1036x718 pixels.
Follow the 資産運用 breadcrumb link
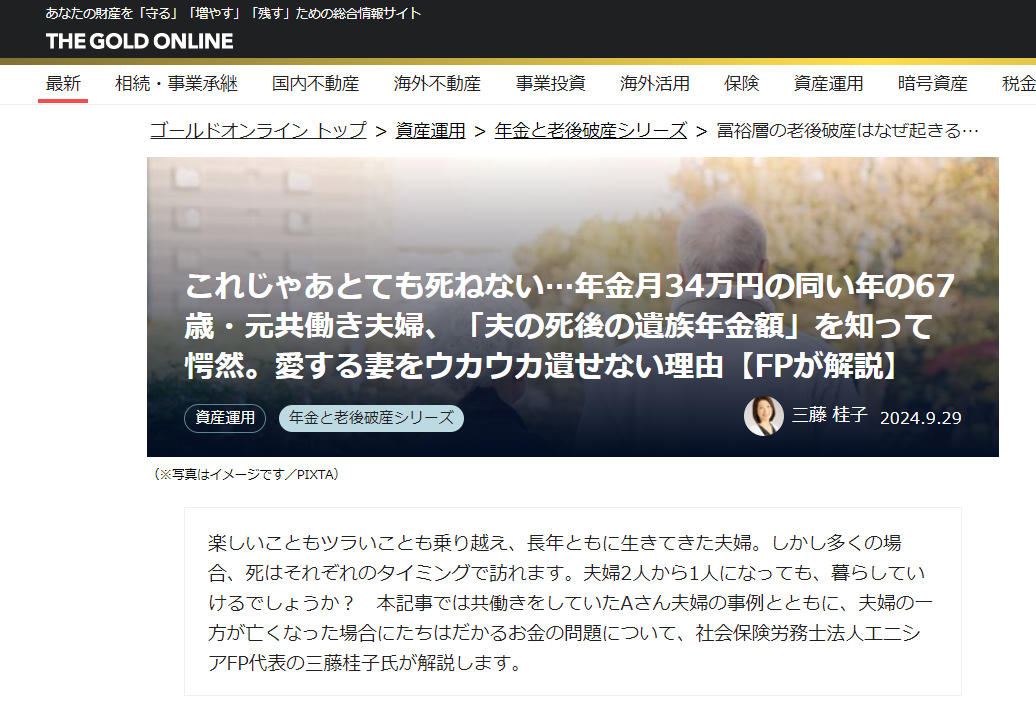point(431,131)
